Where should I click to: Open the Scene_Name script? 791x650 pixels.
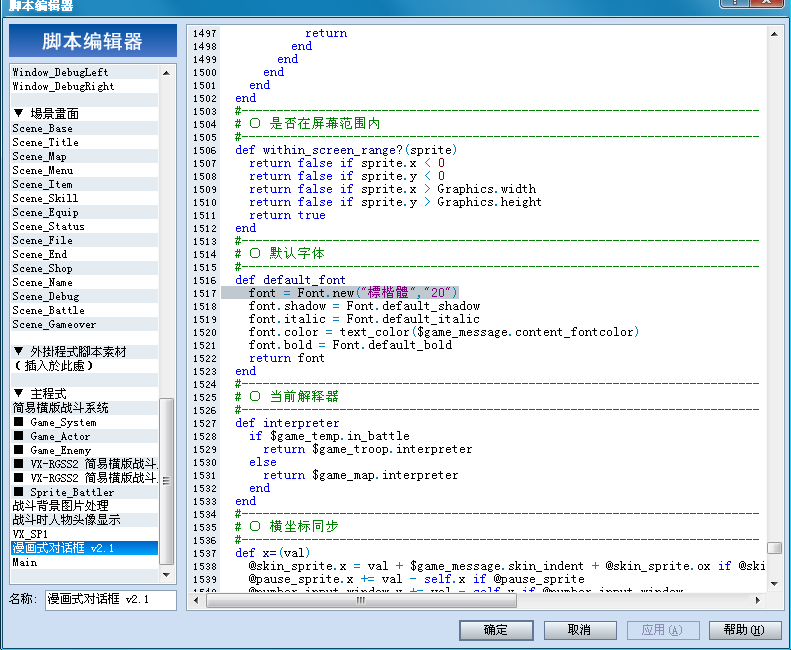coord(85,282)
